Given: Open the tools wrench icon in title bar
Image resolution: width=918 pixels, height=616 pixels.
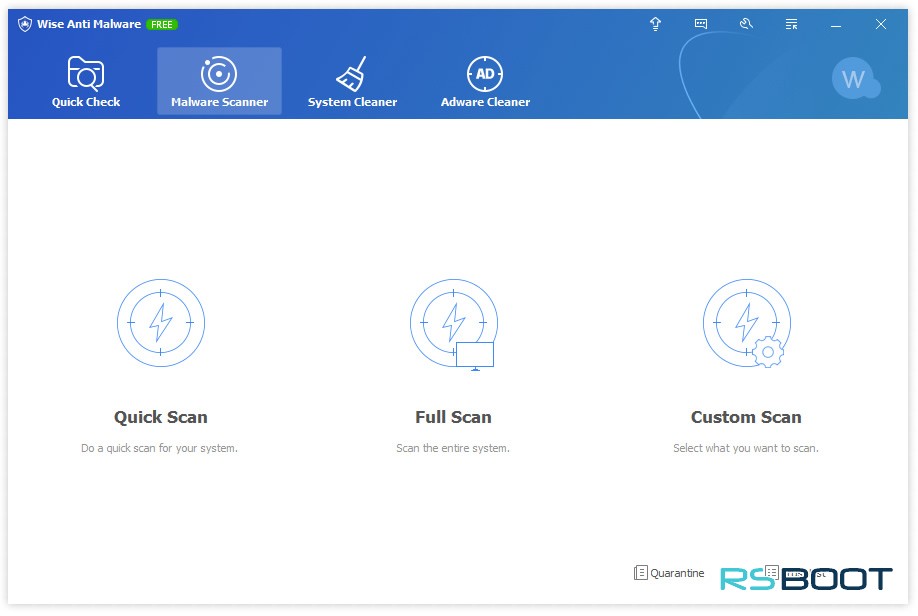Looking at the screenshot, I should click(x=746, y=24).
